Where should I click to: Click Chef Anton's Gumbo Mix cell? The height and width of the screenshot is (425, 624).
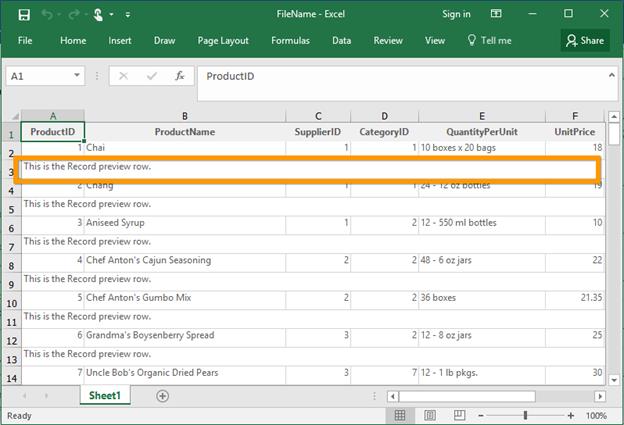click(x=185, y=300)
